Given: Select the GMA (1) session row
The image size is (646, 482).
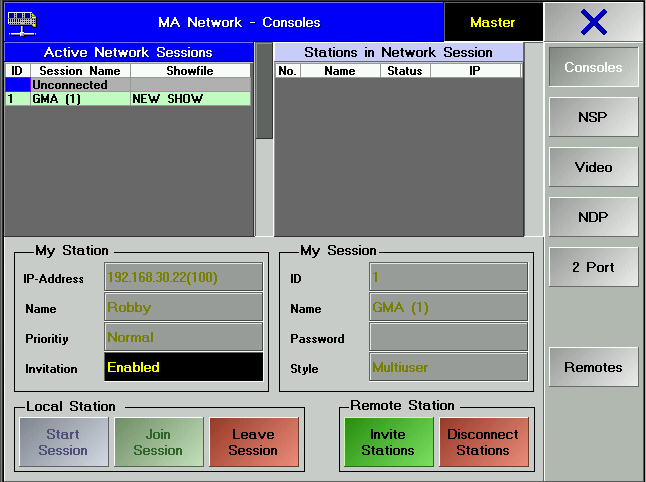Looking at the screenshot, I should [128, 99].
